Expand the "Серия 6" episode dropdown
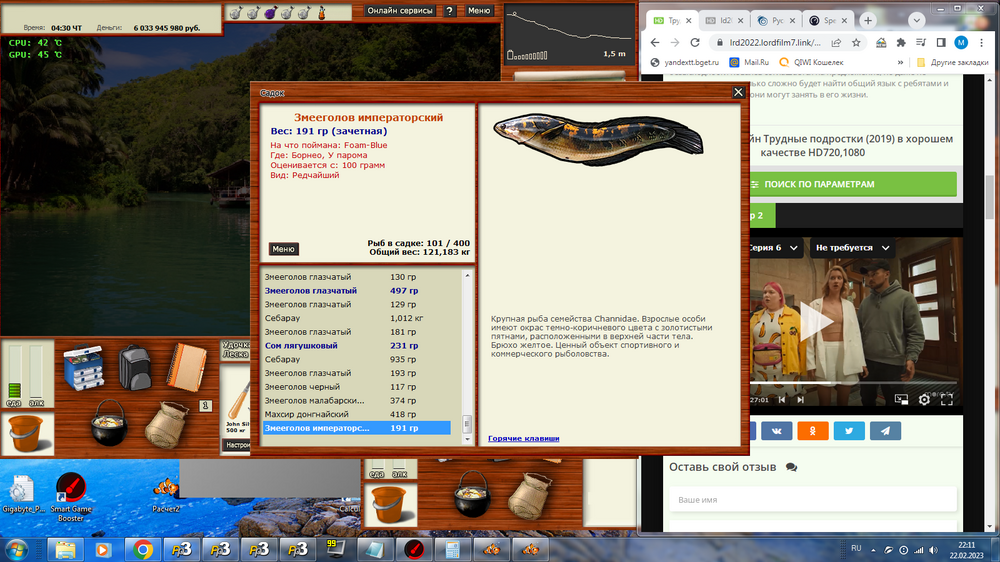 pos(776,247)
